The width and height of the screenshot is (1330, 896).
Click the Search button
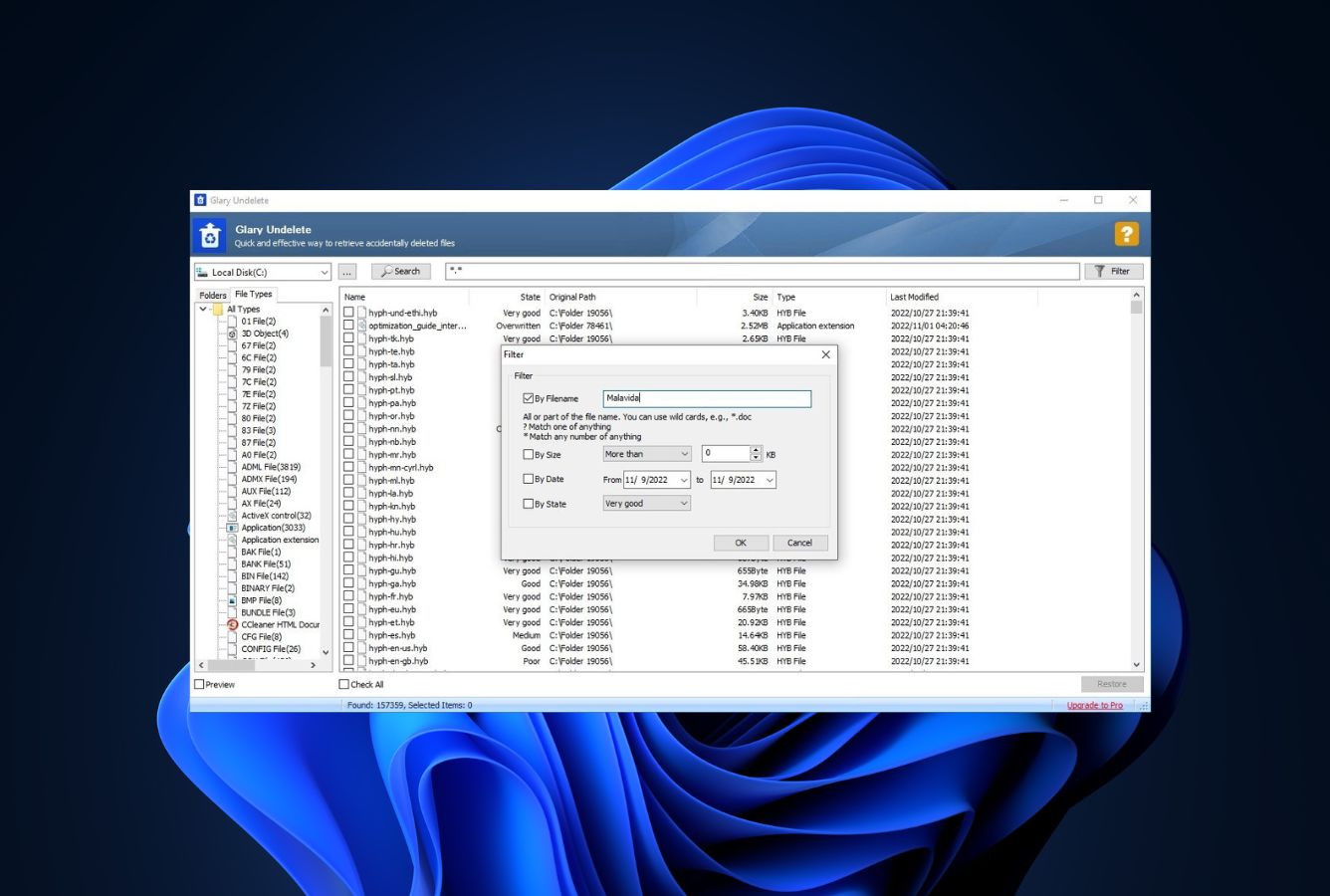click(400, 271)
